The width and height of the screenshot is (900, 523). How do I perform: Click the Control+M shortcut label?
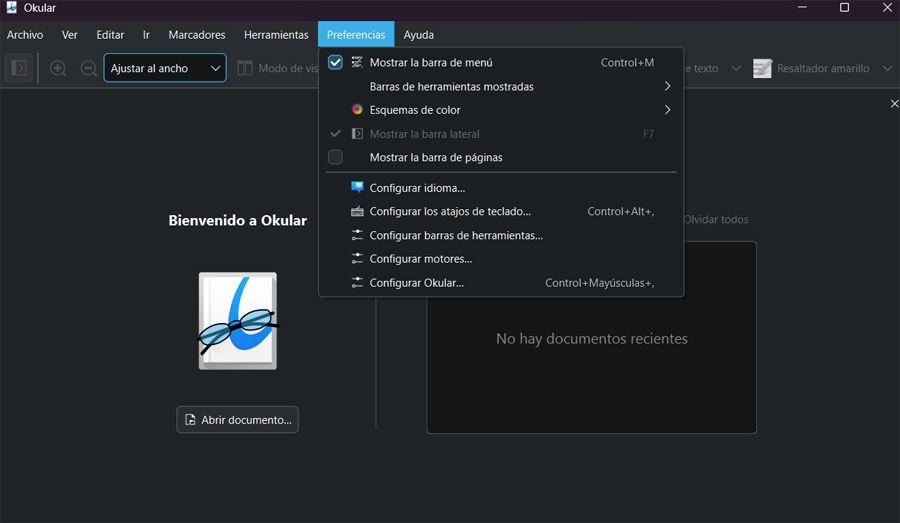point(627,63)
